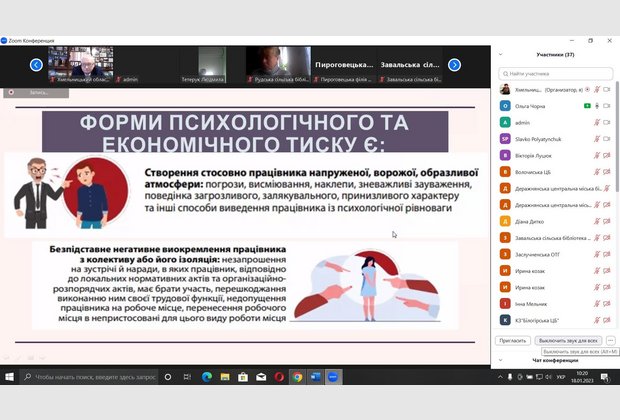The width and height of the screenshot is (620, 420).
Task: Toggle Slavko Polyatynchuk's camera icon
Action: (x=607, y=138)
